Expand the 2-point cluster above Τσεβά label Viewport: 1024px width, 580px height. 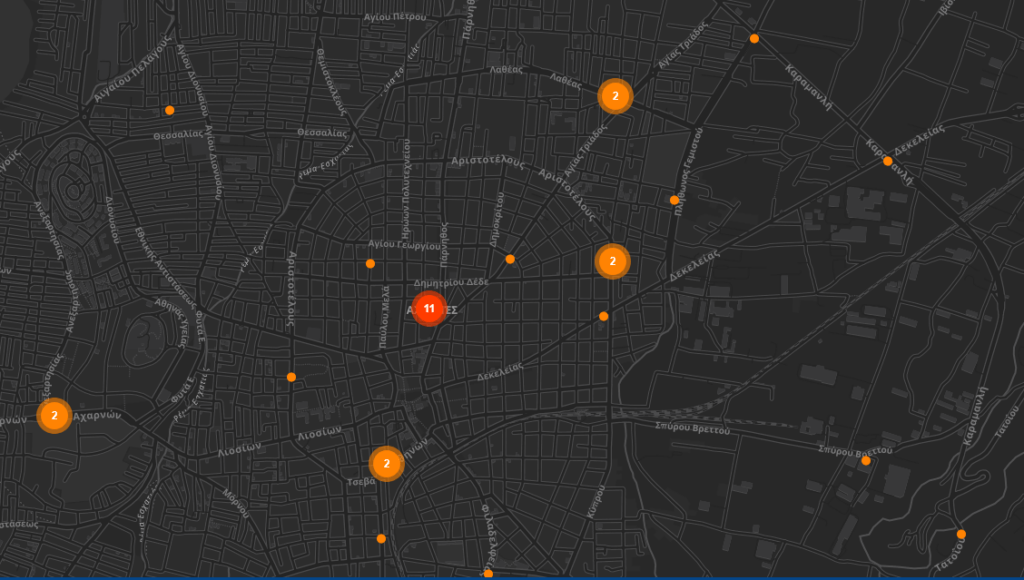coord(386,464)
